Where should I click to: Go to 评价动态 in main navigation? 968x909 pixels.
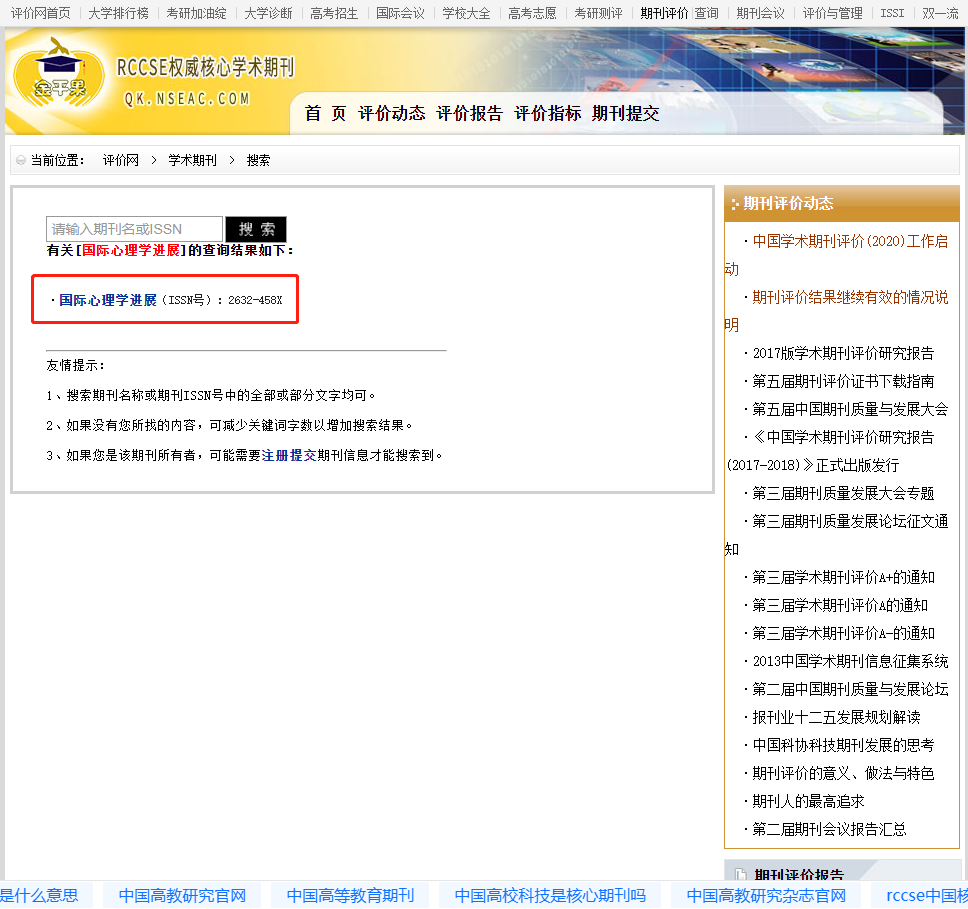click(392, 114)
